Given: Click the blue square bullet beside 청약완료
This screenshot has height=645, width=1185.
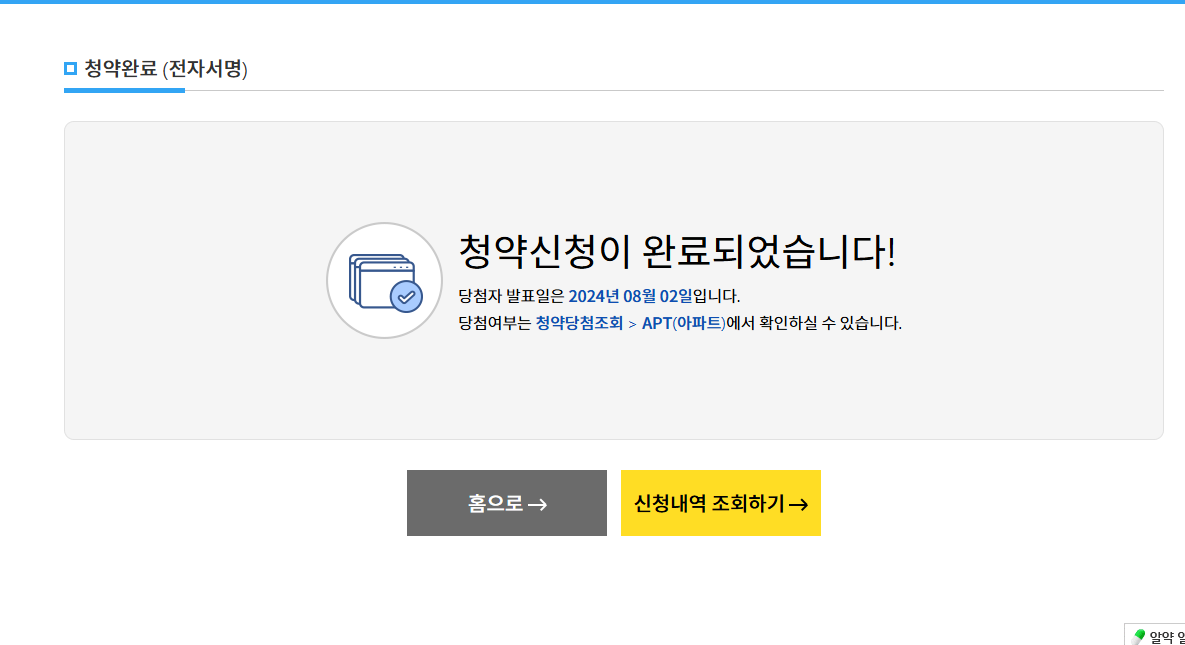Looking at the screenshot, I should [x=69, y=69].
